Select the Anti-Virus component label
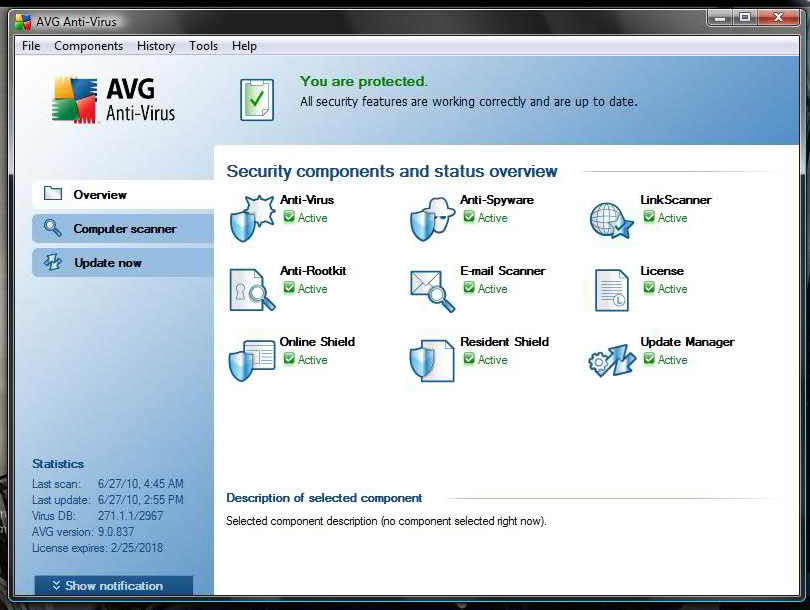The width and height of the screenshot is (810, 610). [x=307, y=200]
